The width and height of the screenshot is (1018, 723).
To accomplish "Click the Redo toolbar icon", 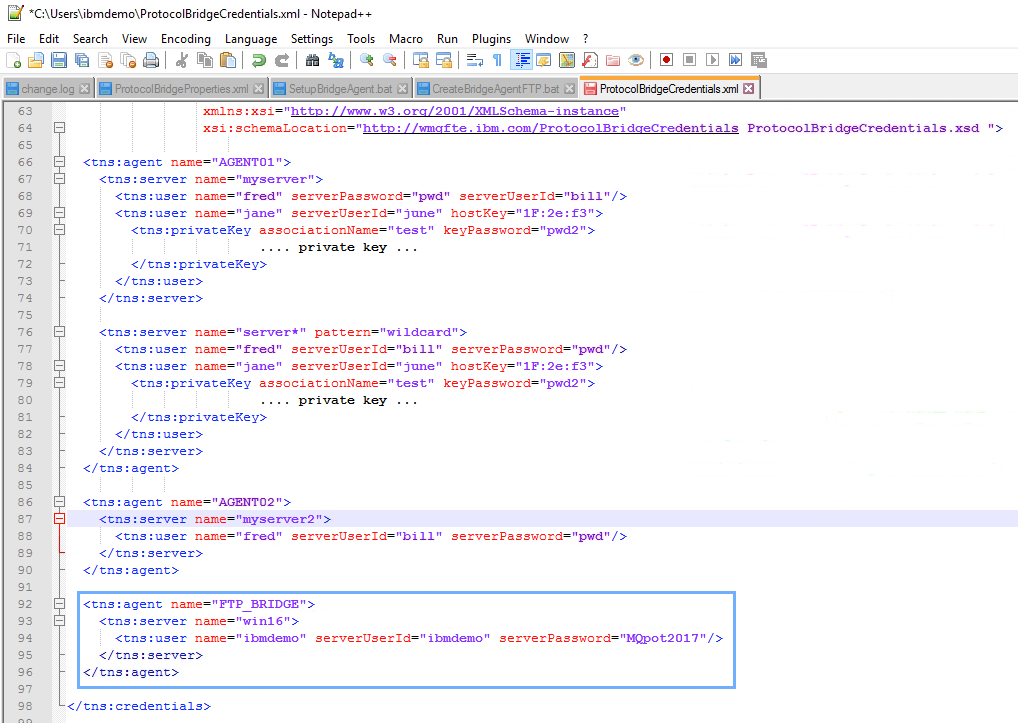I will (282, 60).
